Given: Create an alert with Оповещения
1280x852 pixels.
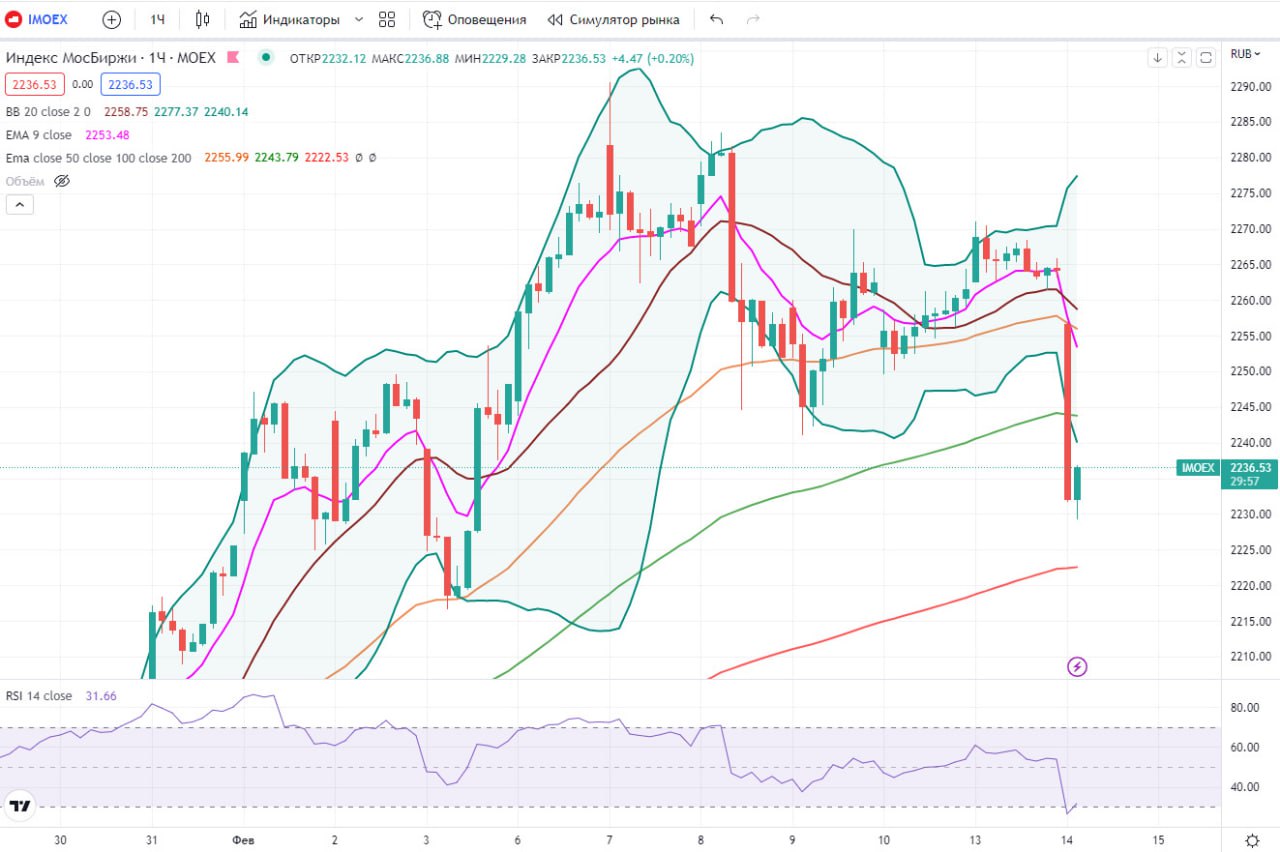Looking at the screenshot, I should tap(475, 19).
